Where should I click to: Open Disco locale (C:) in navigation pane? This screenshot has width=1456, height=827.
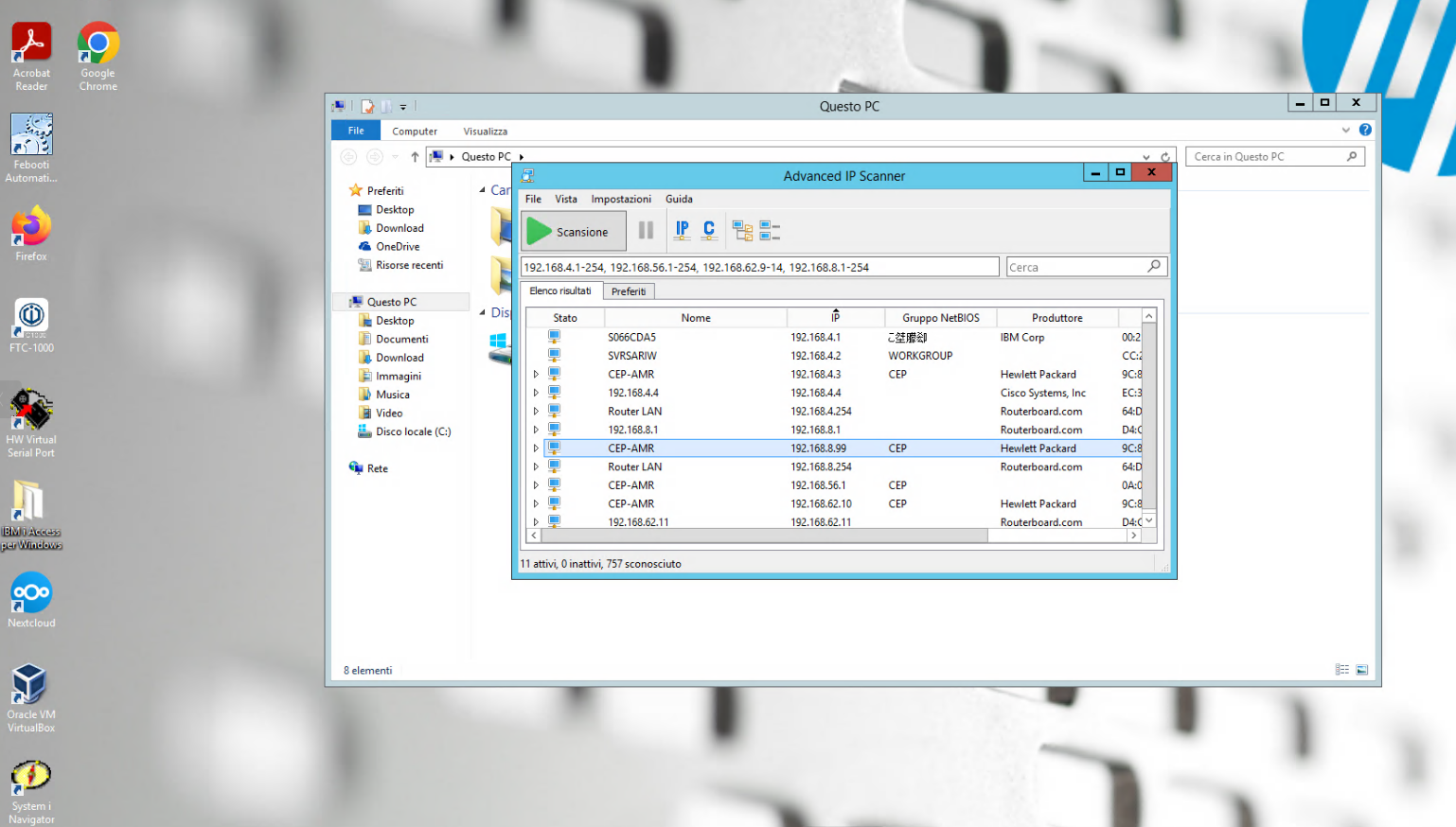pos(413,431)
